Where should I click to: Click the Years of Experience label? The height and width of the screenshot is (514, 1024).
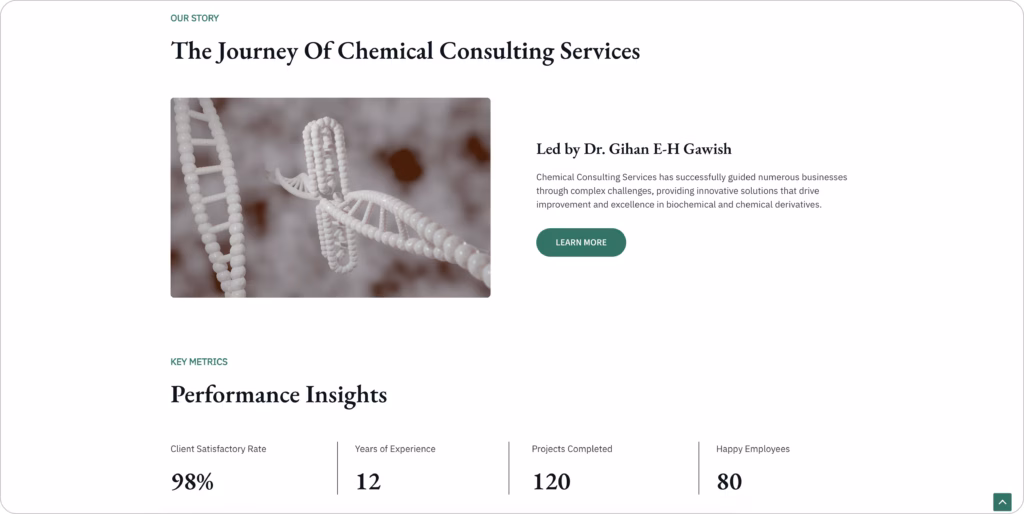(395, 449)
